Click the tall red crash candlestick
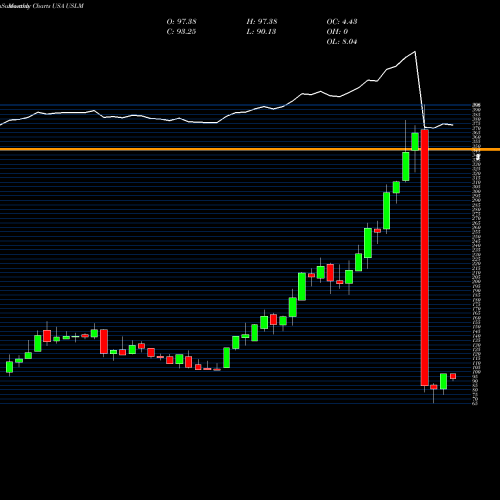 [425, 257]
